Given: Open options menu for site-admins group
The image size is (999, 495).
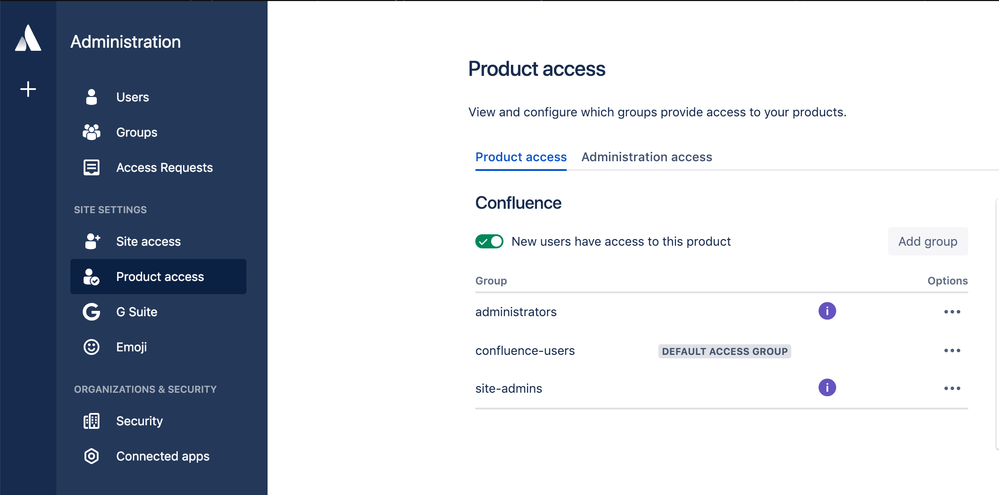Looking at the screenshot, I should [952, 388].
